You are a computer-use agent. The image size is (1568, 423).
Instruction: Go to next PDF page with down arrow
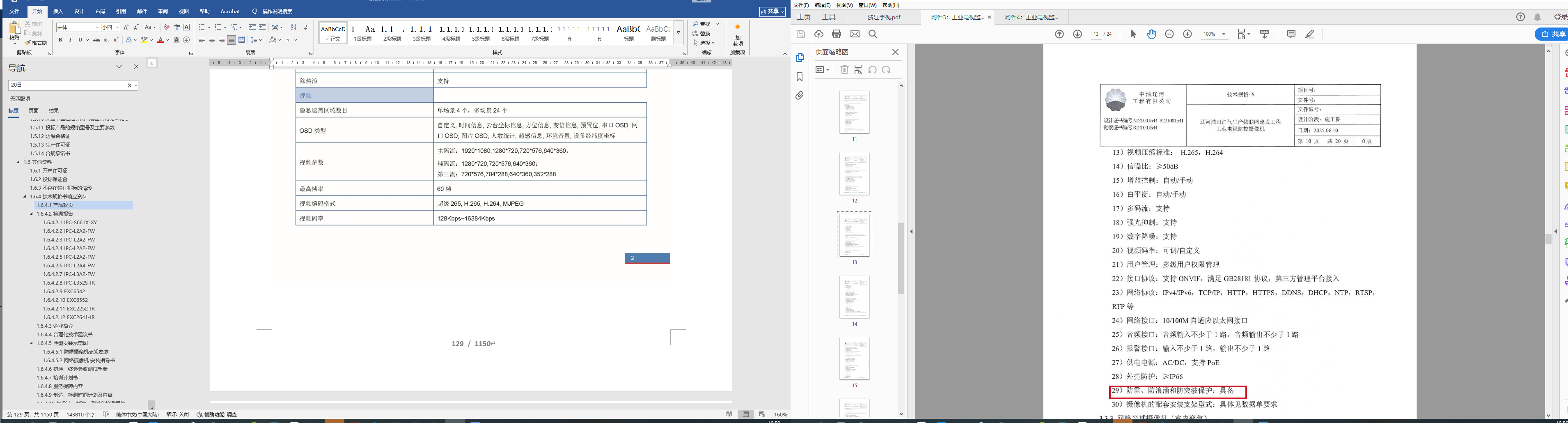1077,34
